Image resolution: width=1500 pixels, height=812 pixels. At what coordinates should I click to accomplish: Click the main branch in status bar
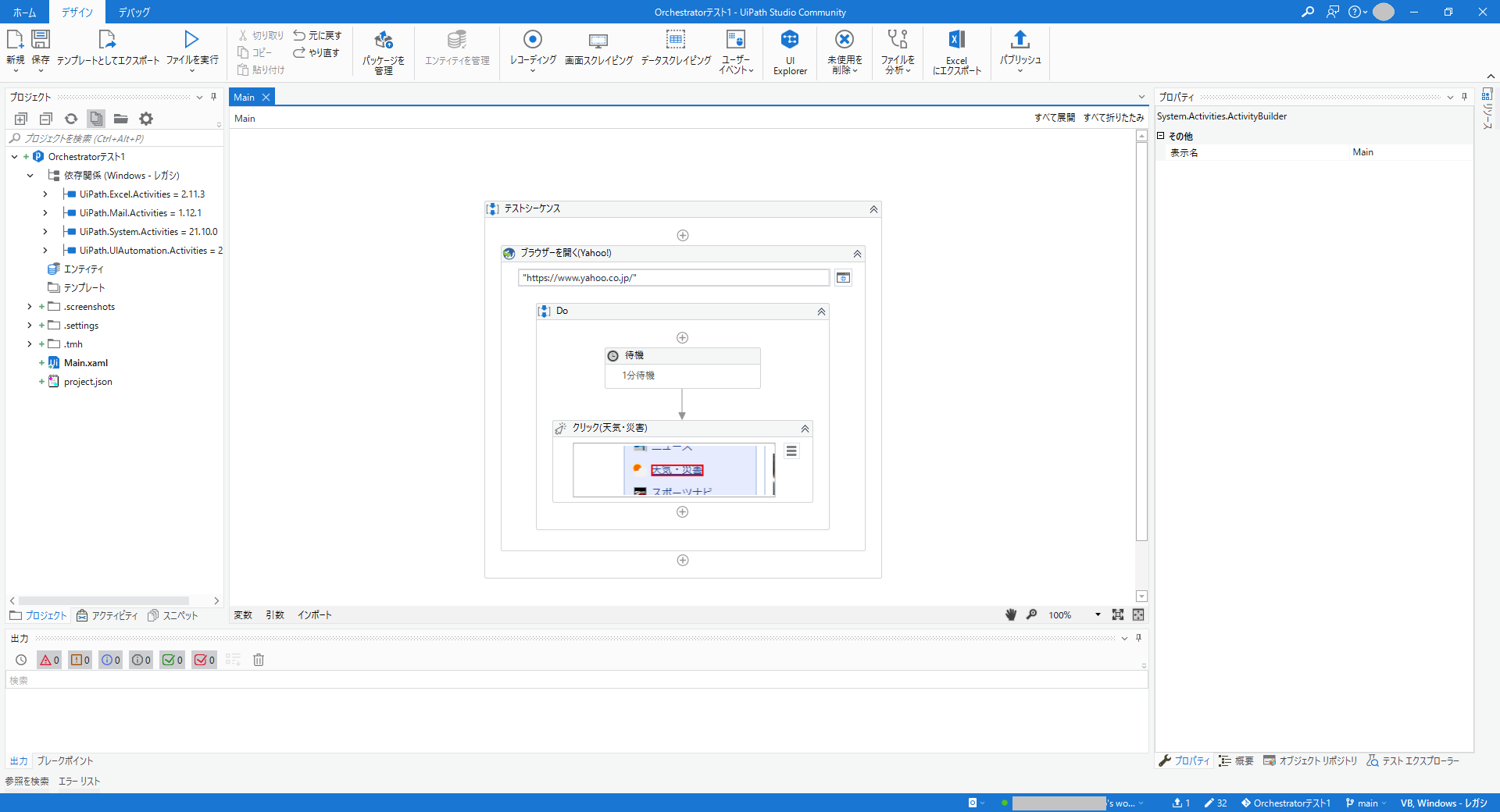click(1366, 803)
